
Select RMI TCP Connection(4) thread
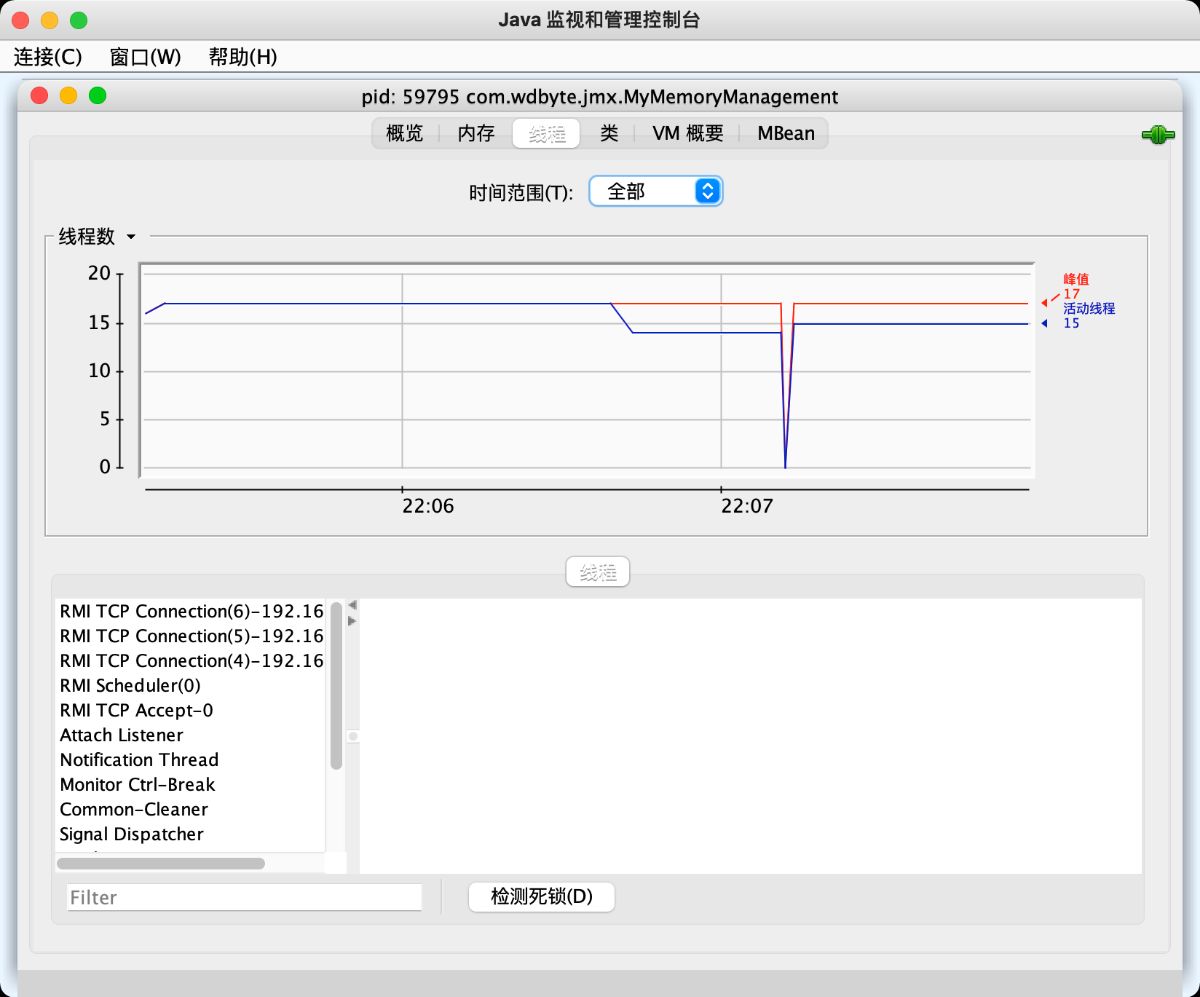click(x=191, y=661)
